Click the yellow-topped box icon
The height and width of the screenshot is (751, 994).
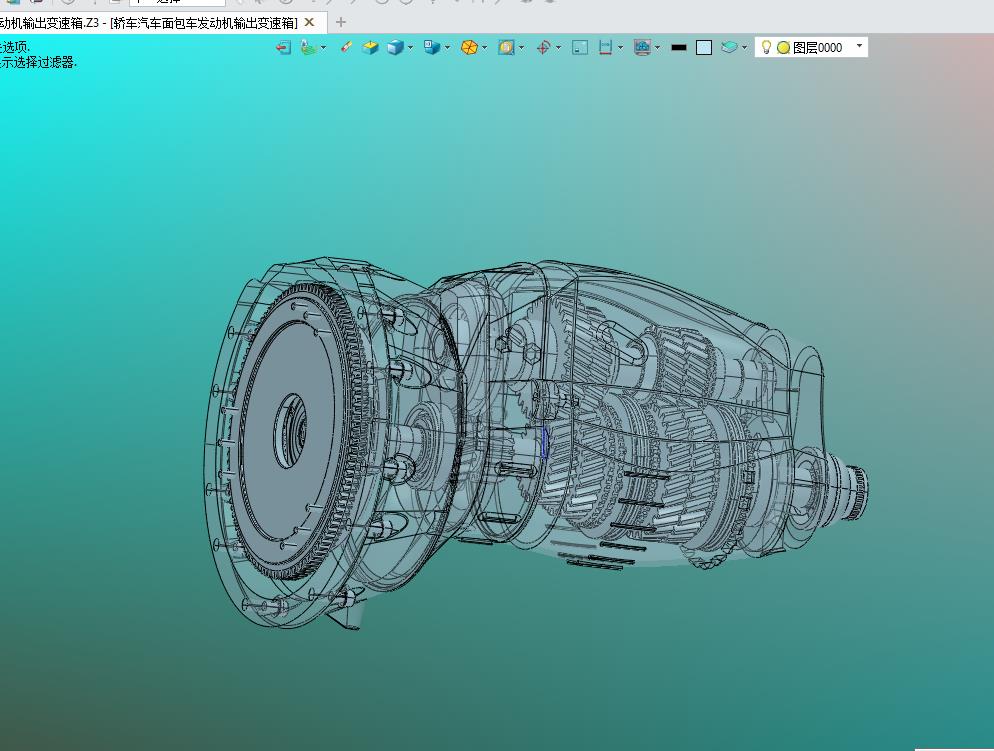[x=370, y=47]
